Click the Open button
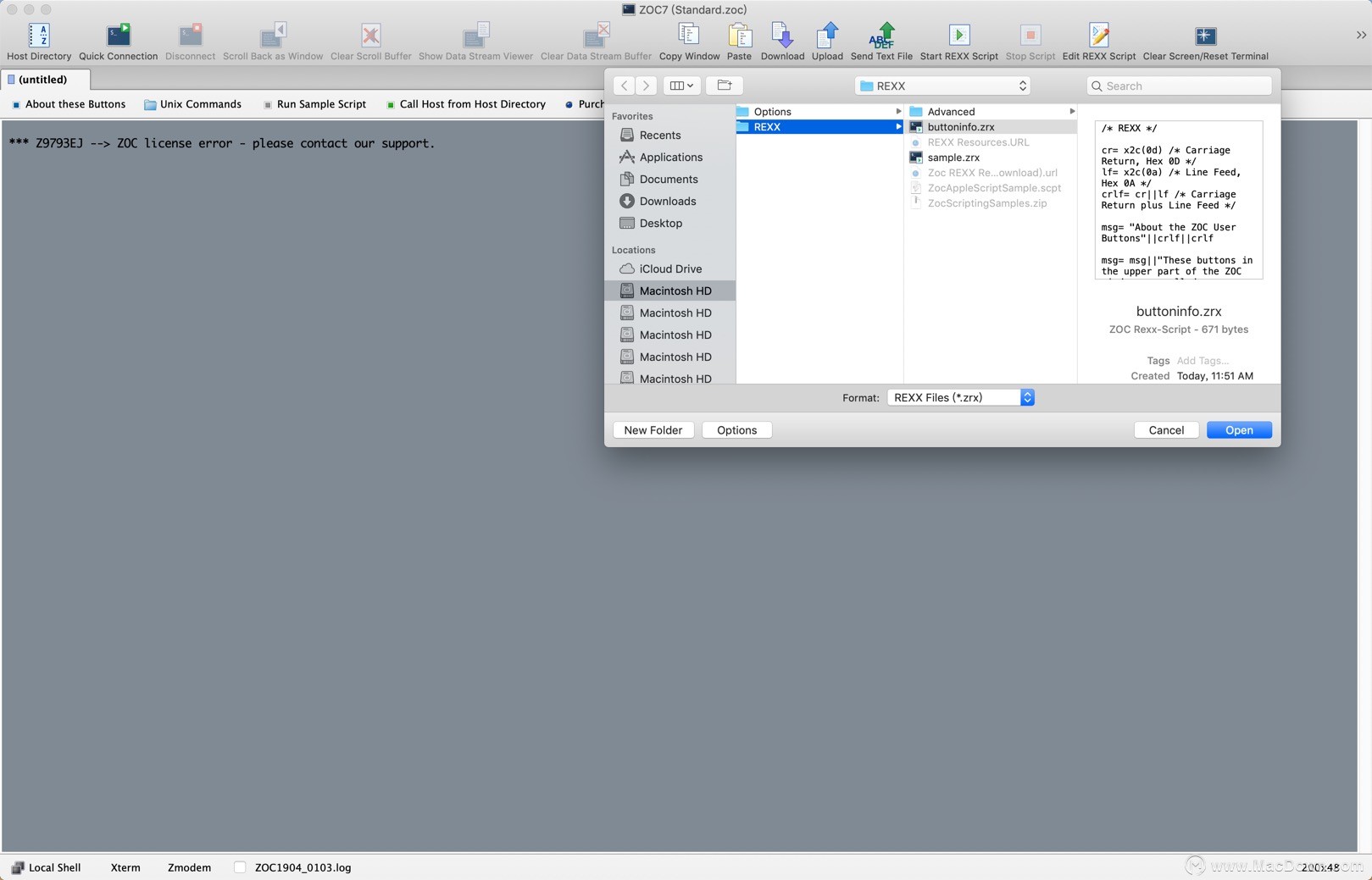1372x880 pixels. pyautogui.click(x=1239, y=430)
